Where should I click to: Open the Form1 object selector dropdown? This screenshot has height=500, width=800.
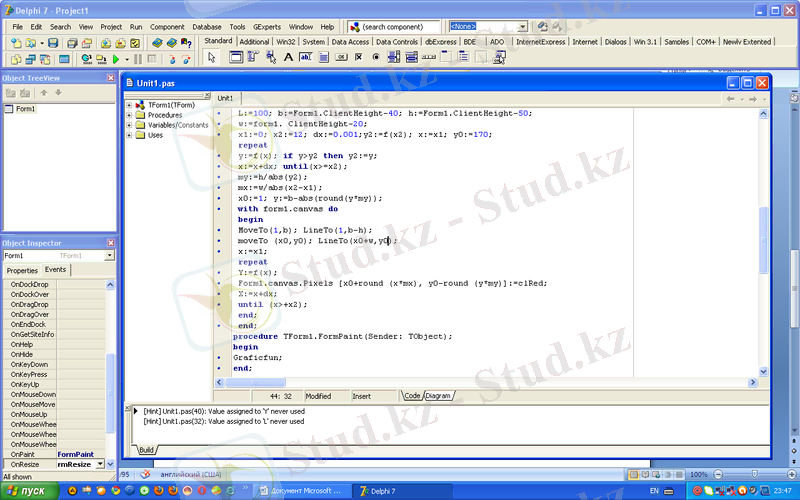pyautogui.click(x=108, y=256)
